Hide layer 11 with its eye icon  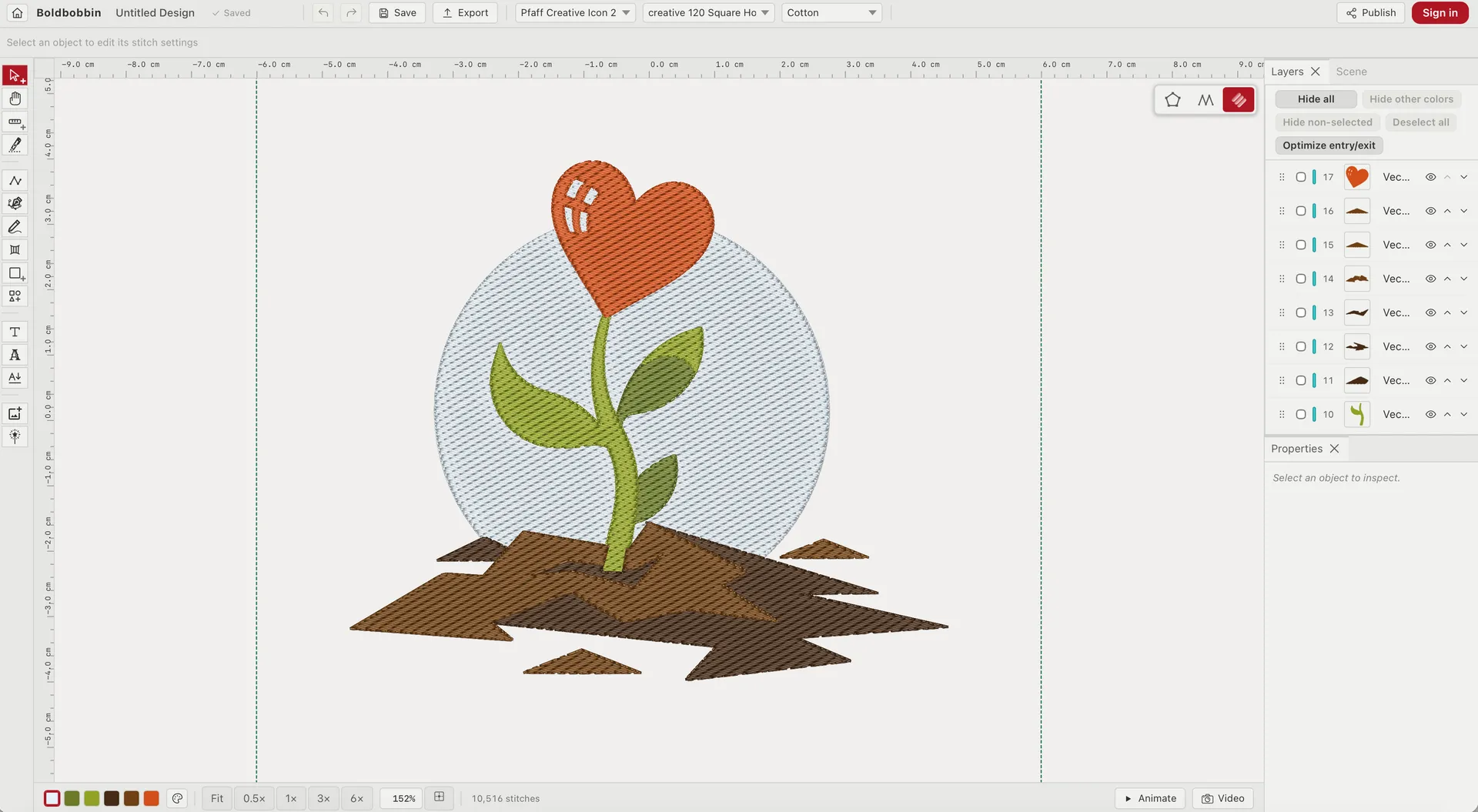pyautogui.click(x=1430, y=380)
